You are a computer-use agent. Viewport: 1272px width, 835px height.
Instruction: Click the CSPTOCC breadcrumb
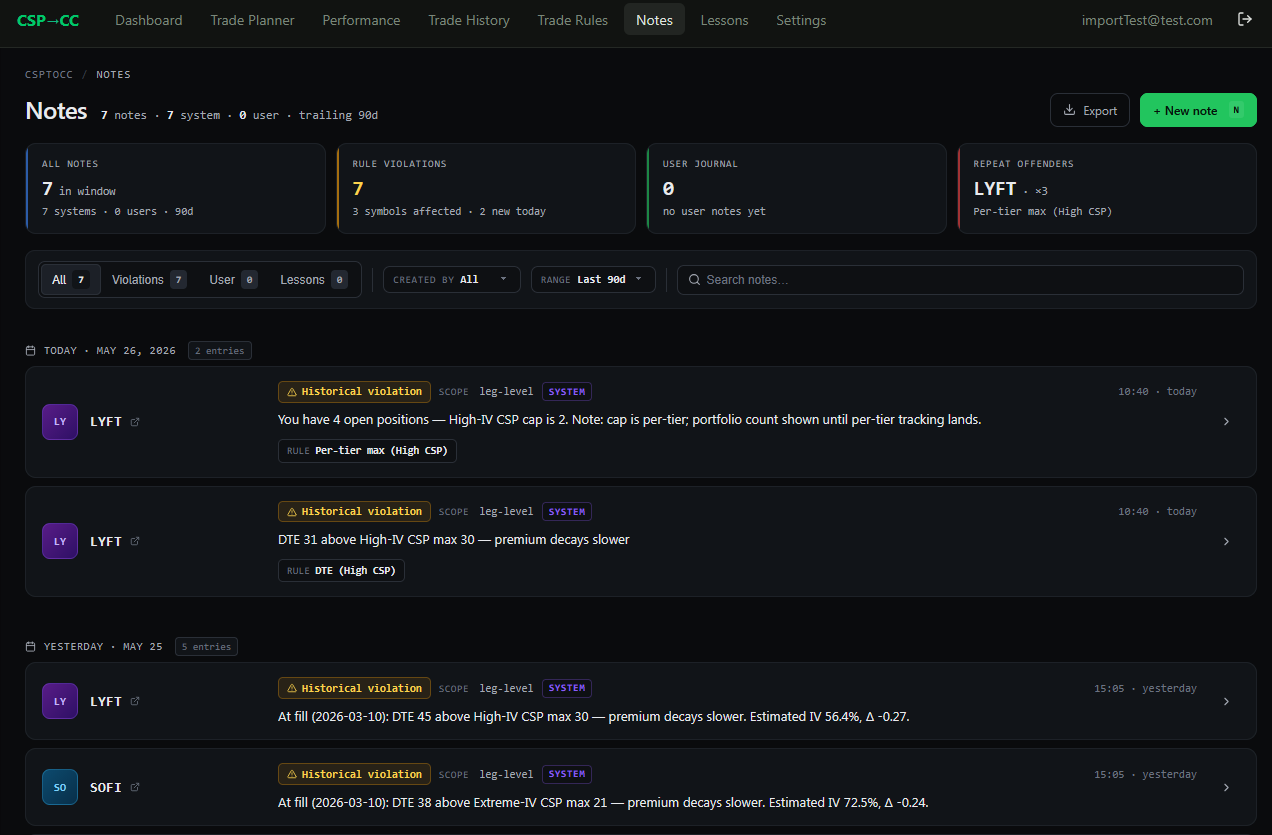pos(49,75)
